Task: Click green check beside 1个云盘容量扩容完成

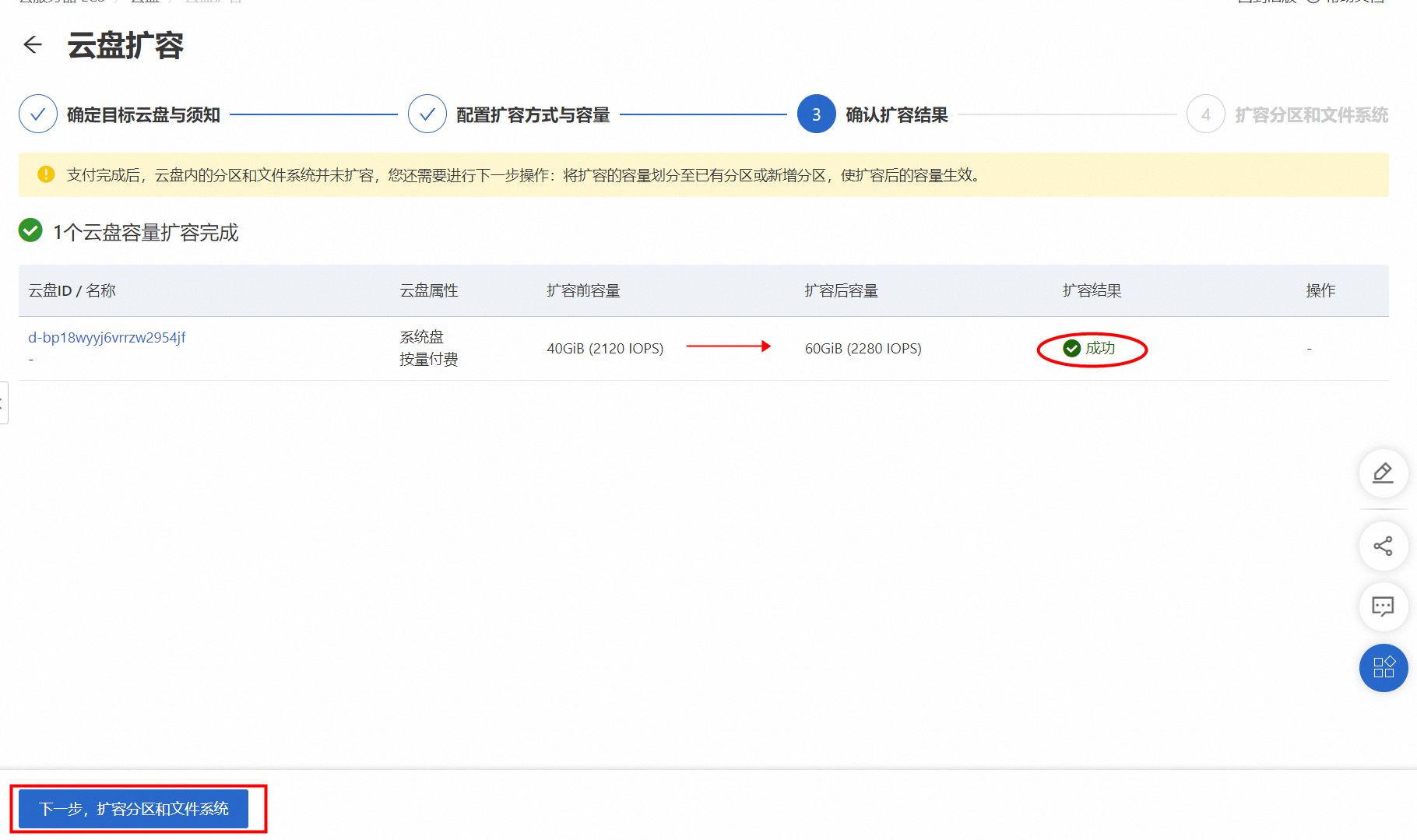Action: point(30,231)
